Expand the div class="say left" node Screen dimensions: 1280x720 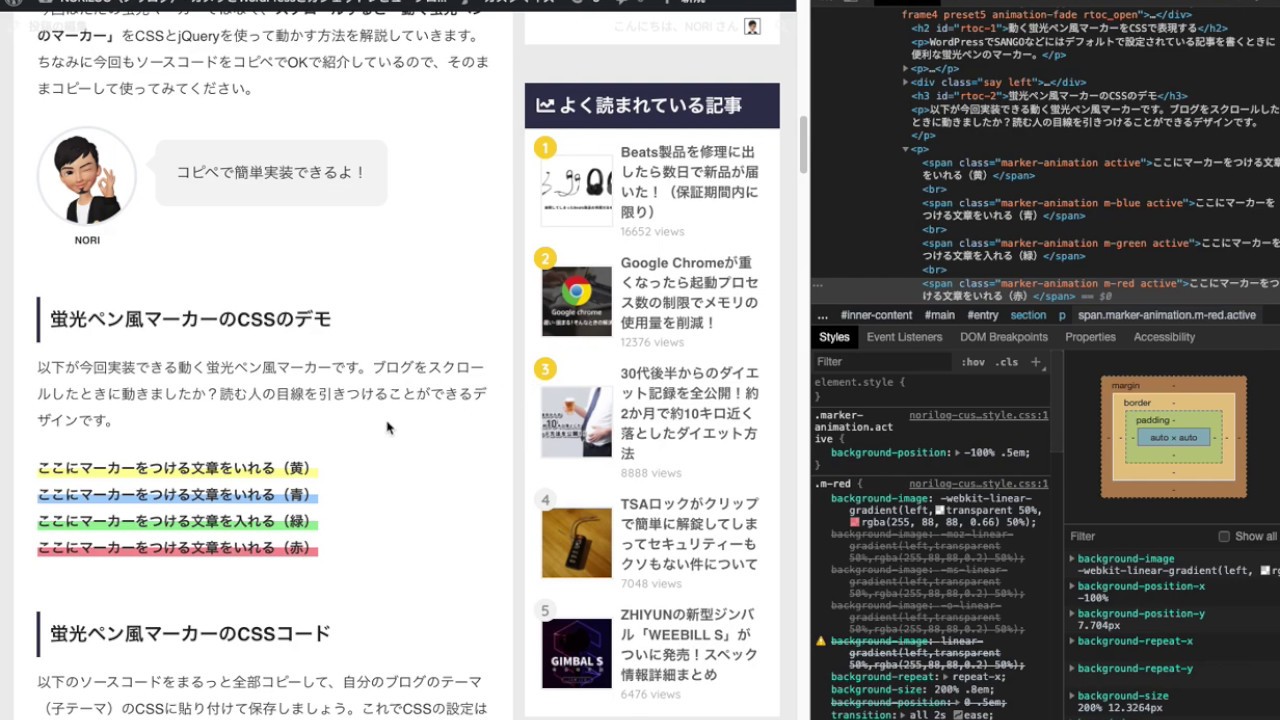pos(906,82)
